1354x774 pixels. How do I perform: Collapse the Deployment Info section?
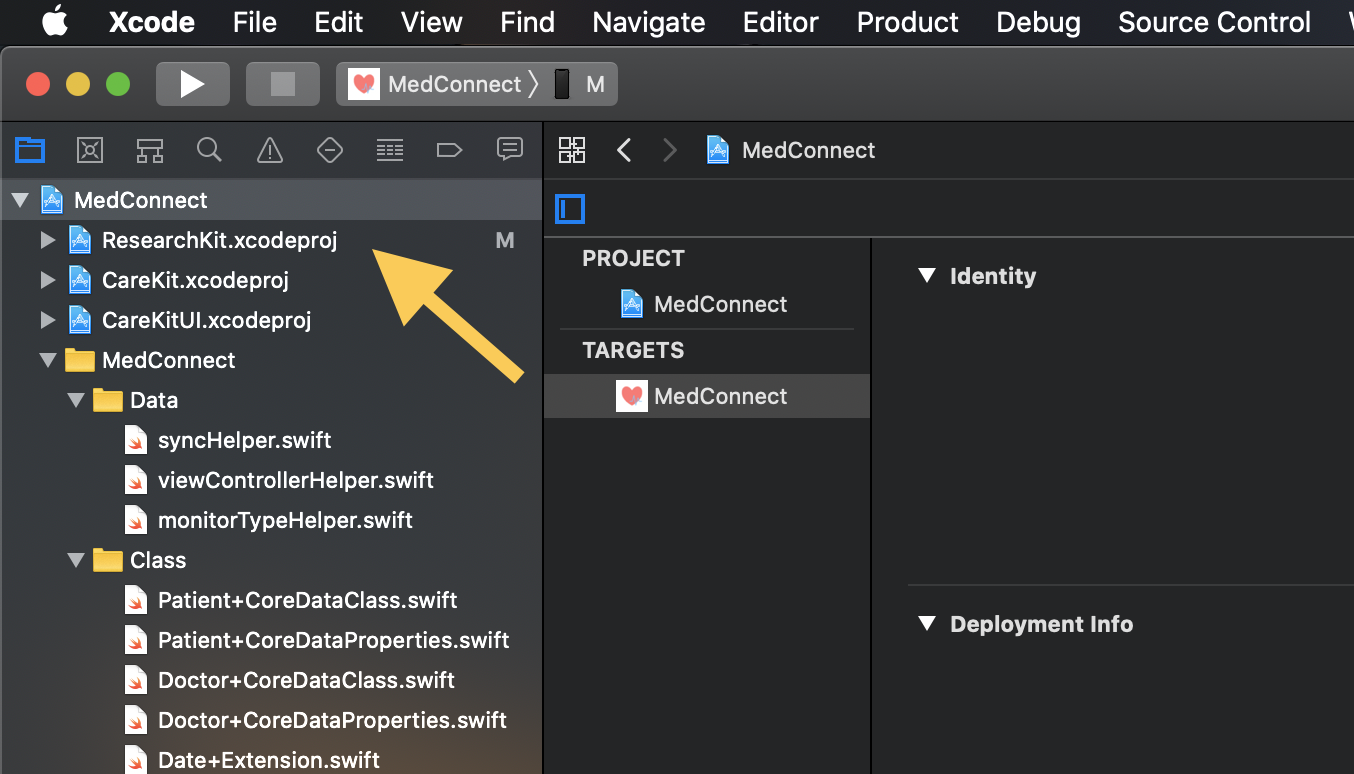[927, 624]
